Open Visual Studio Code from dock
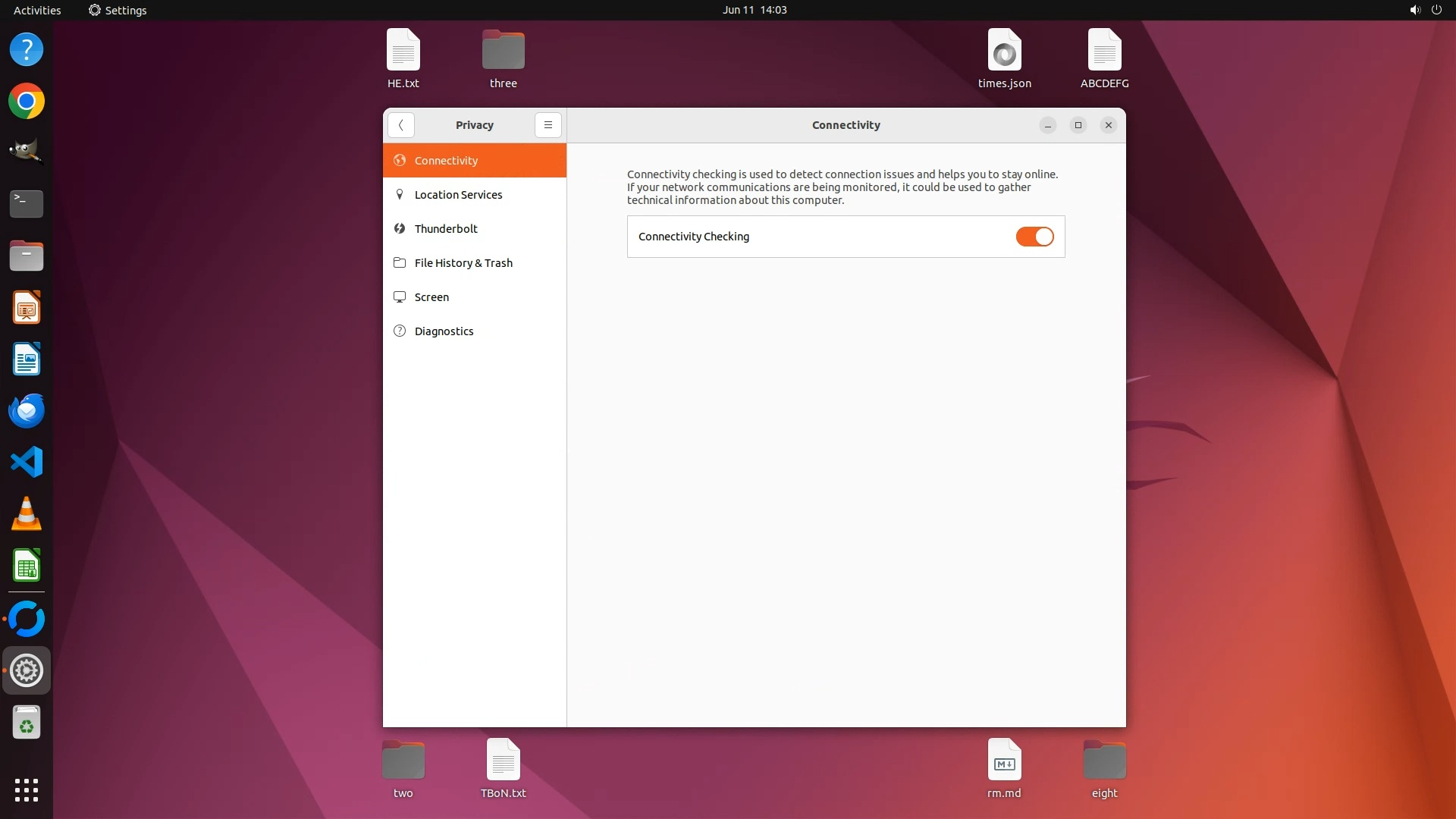 (27, 463)
